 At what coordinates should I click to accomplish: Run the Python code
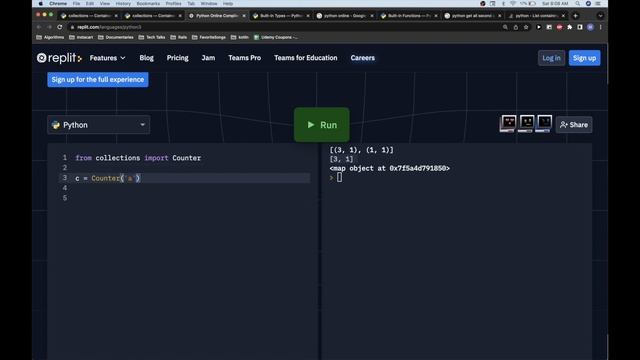pyautogui.click(x=322, y=125)
